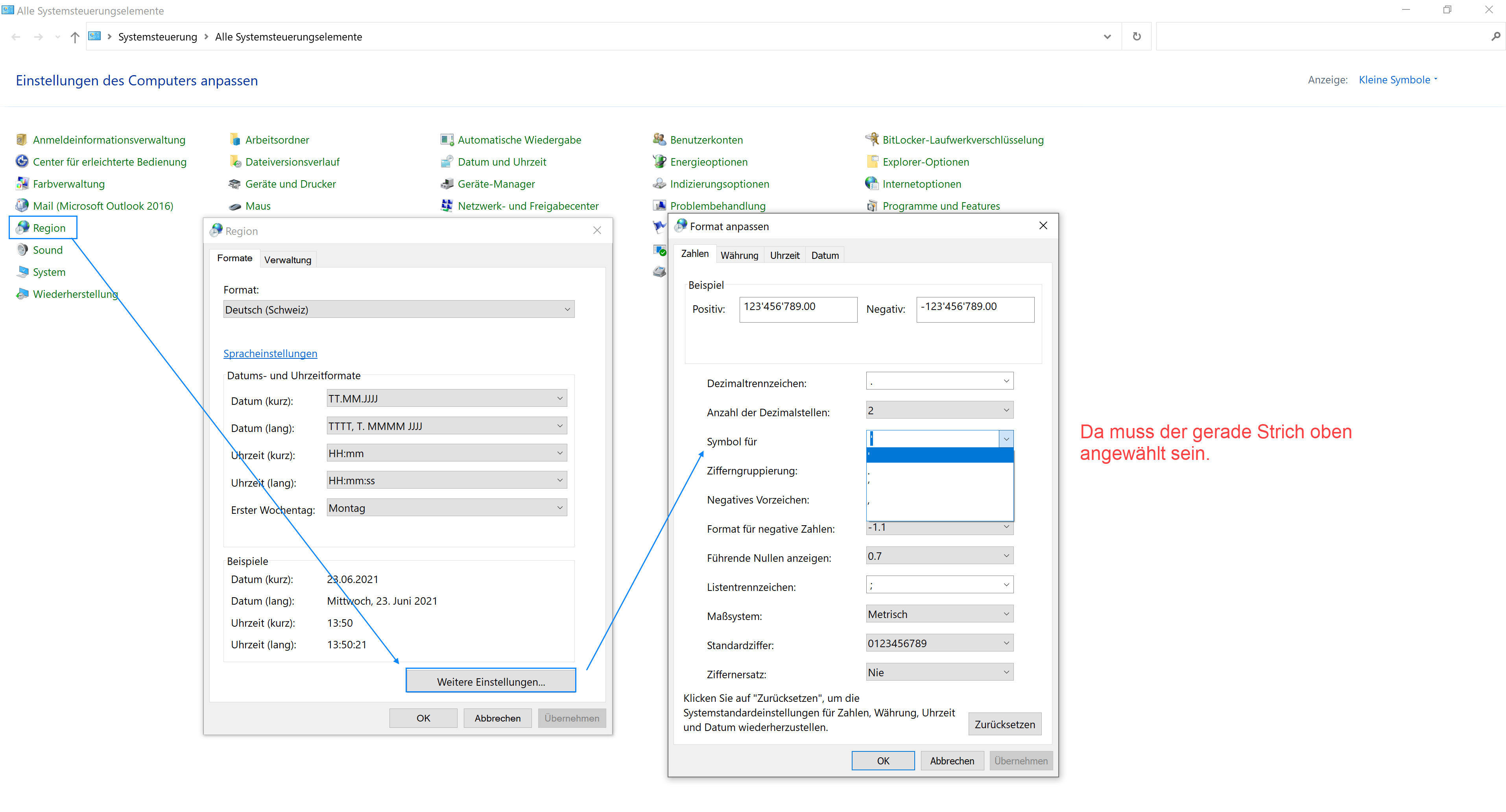Open Spracheinstellungen link
Screen dimensions: 1506x812
click(270, 354)
